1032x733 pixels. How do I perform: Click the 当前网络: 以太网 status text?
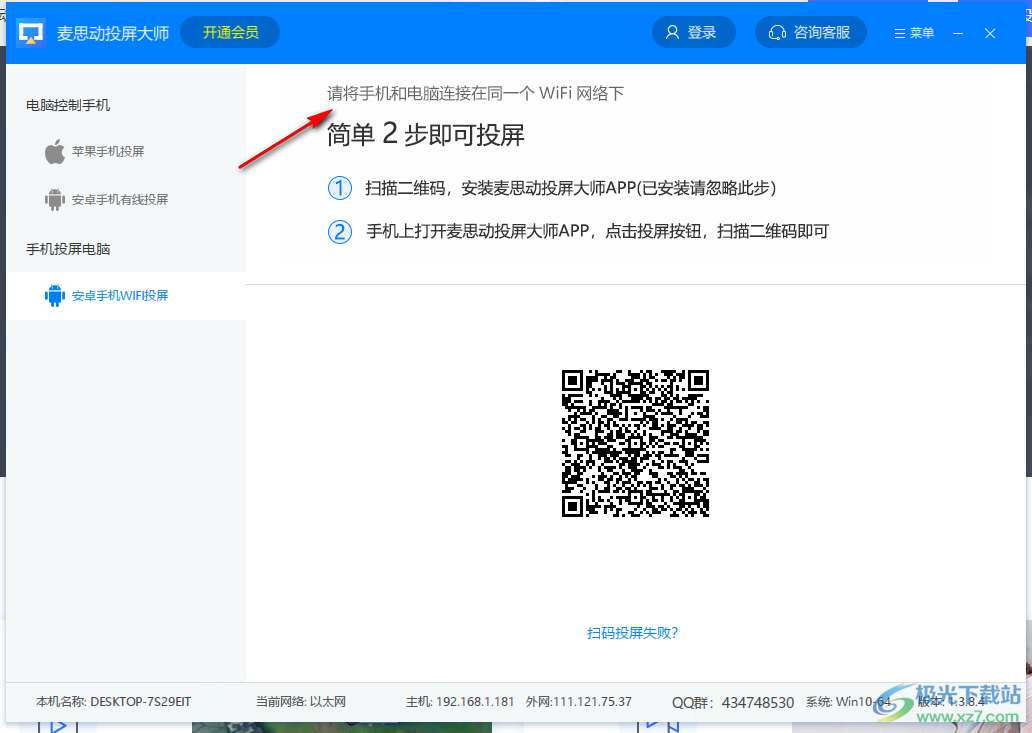click(301, 702)
